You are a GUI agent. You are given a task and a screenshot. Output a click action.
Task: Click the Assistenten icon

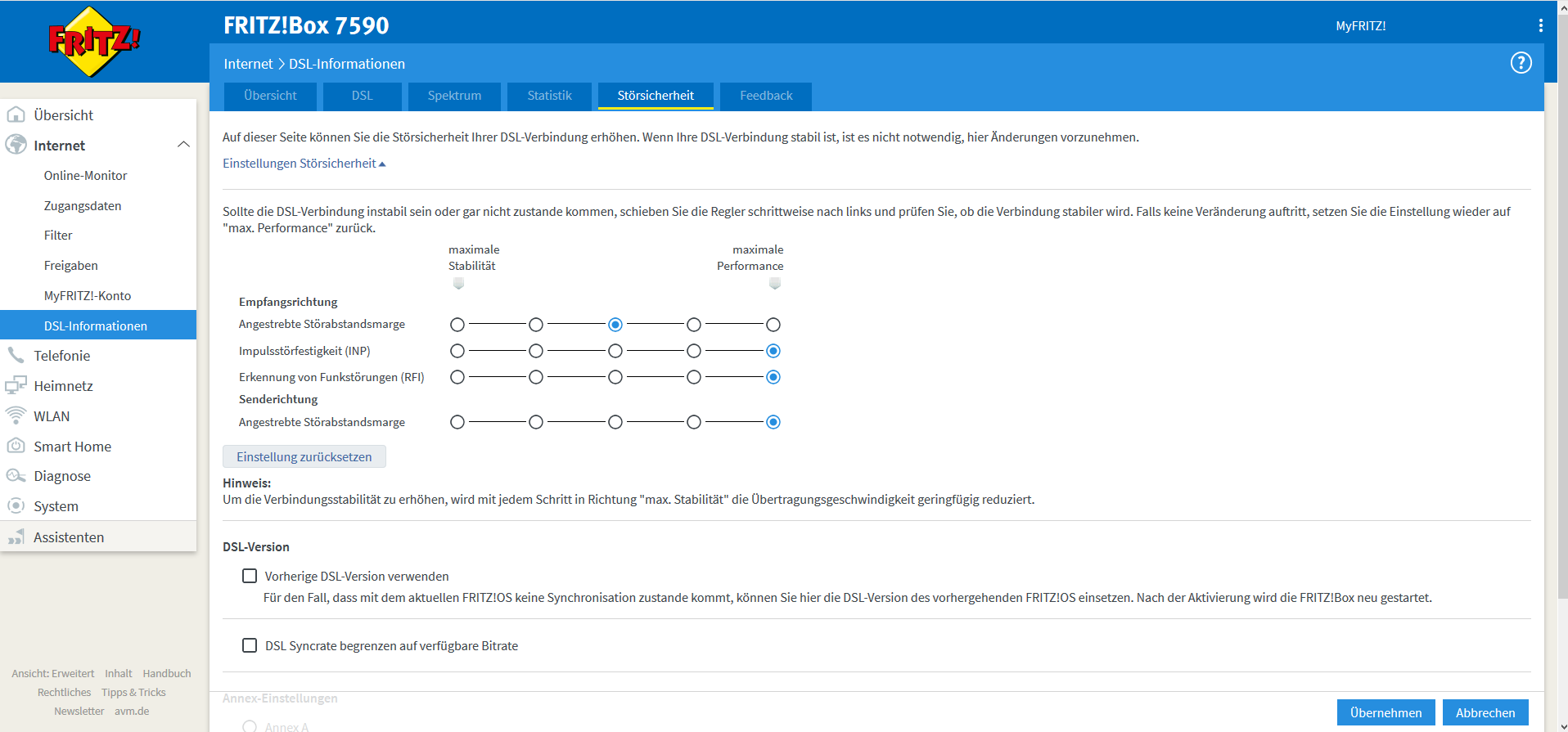(x=16, y=537)
